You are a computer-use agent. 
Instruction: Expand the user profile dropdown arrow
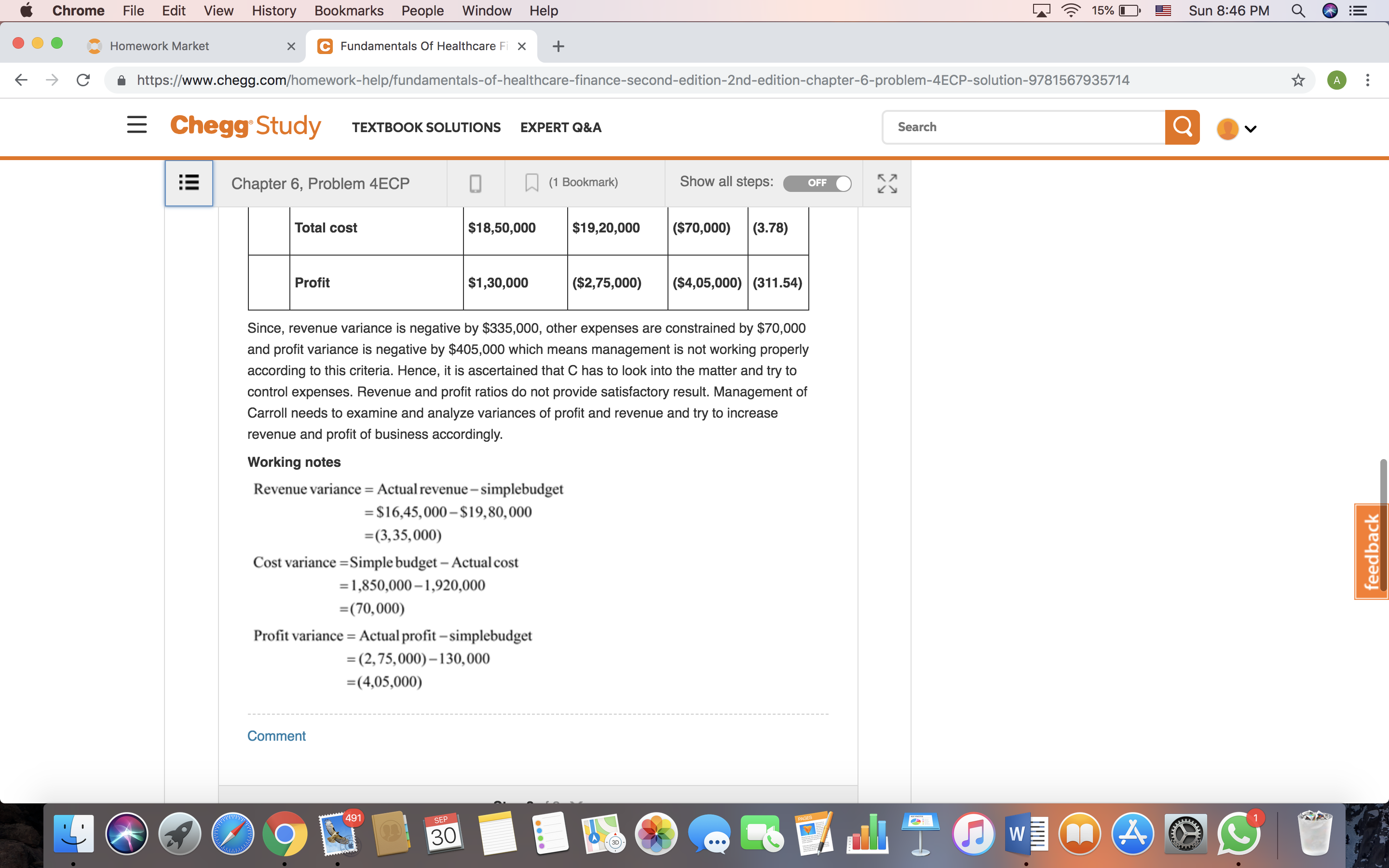click(1251, 129)
